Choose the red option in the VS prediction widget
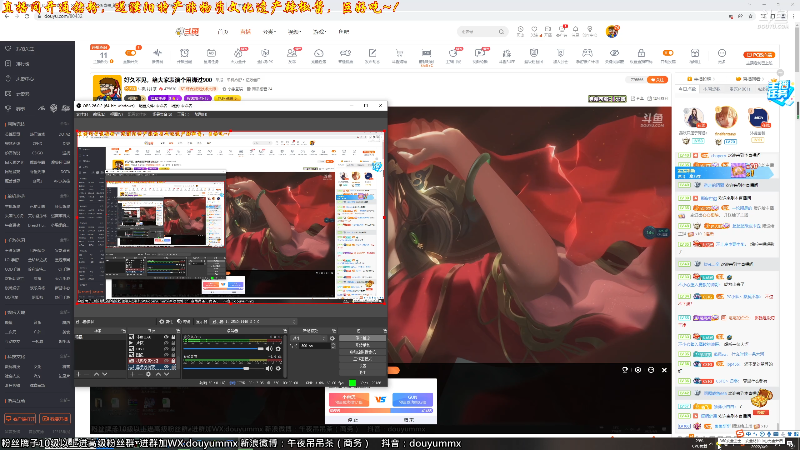This screenshot has width=800, height=450. [349, 399]
